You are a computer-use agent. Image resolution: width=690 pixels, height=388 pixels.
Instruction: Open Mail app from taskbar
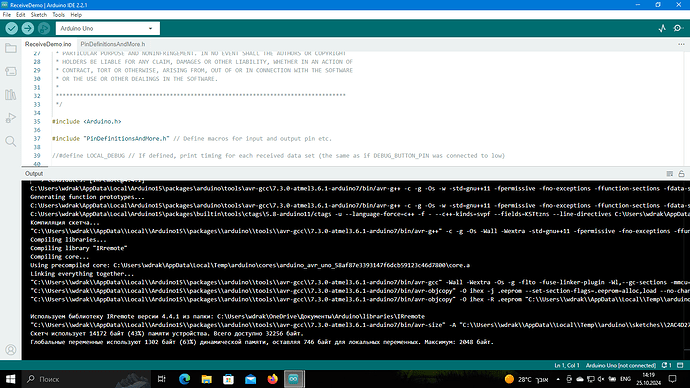pos(250,379)
